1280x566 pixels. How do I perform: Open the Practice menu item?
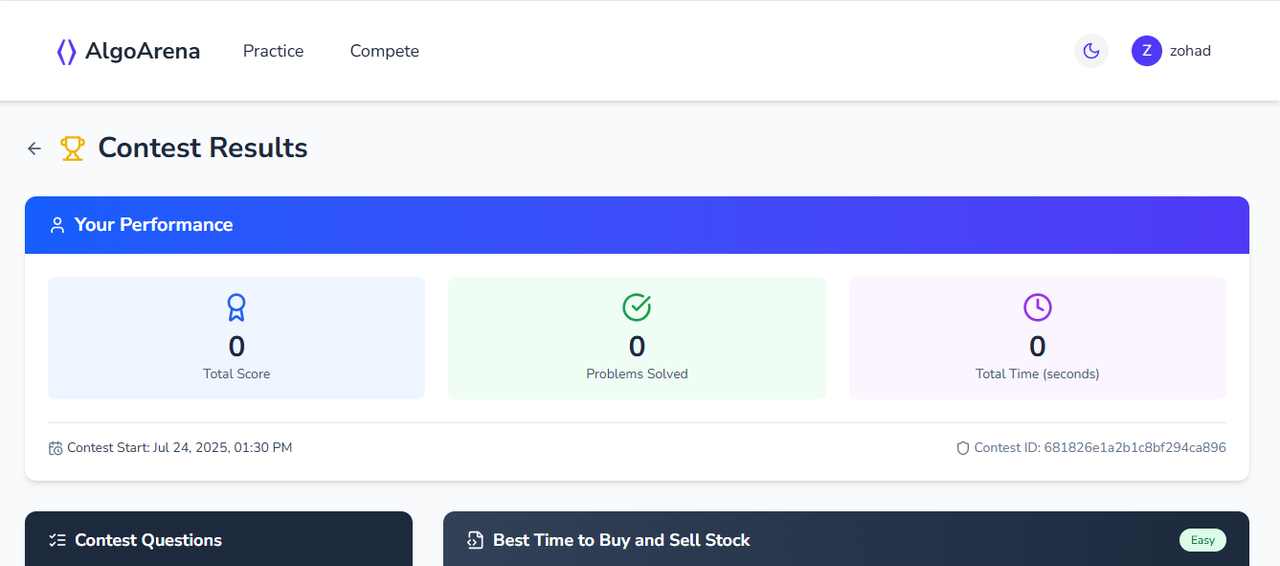point(273,51)
